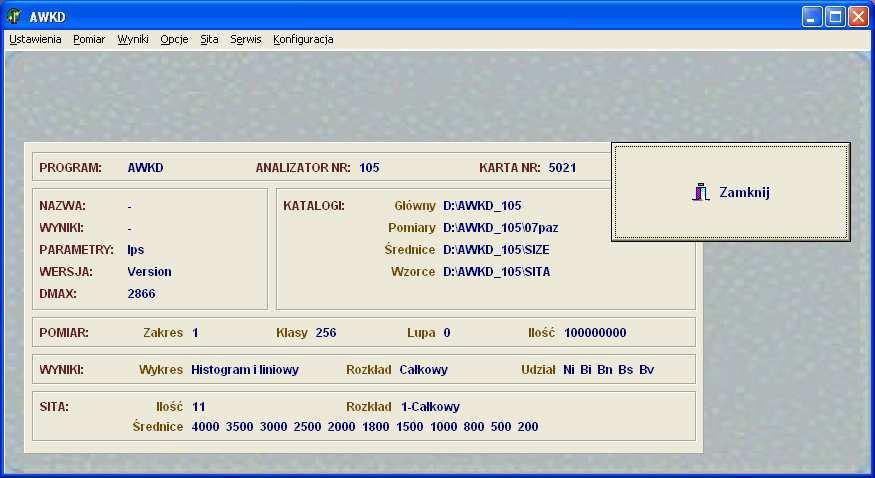Click the program name AWKD value
This screenshot has width=875, height=478.
point(145,168)
